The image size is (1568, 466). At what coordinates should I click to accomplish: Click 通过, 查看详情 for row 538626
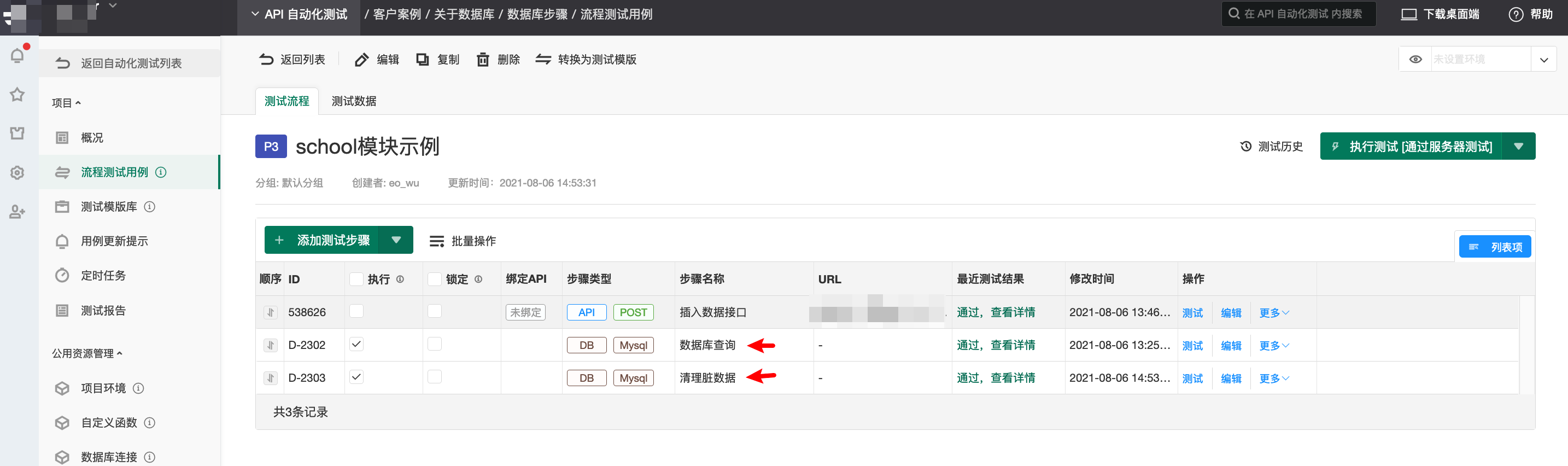click(x=996, y=312)
